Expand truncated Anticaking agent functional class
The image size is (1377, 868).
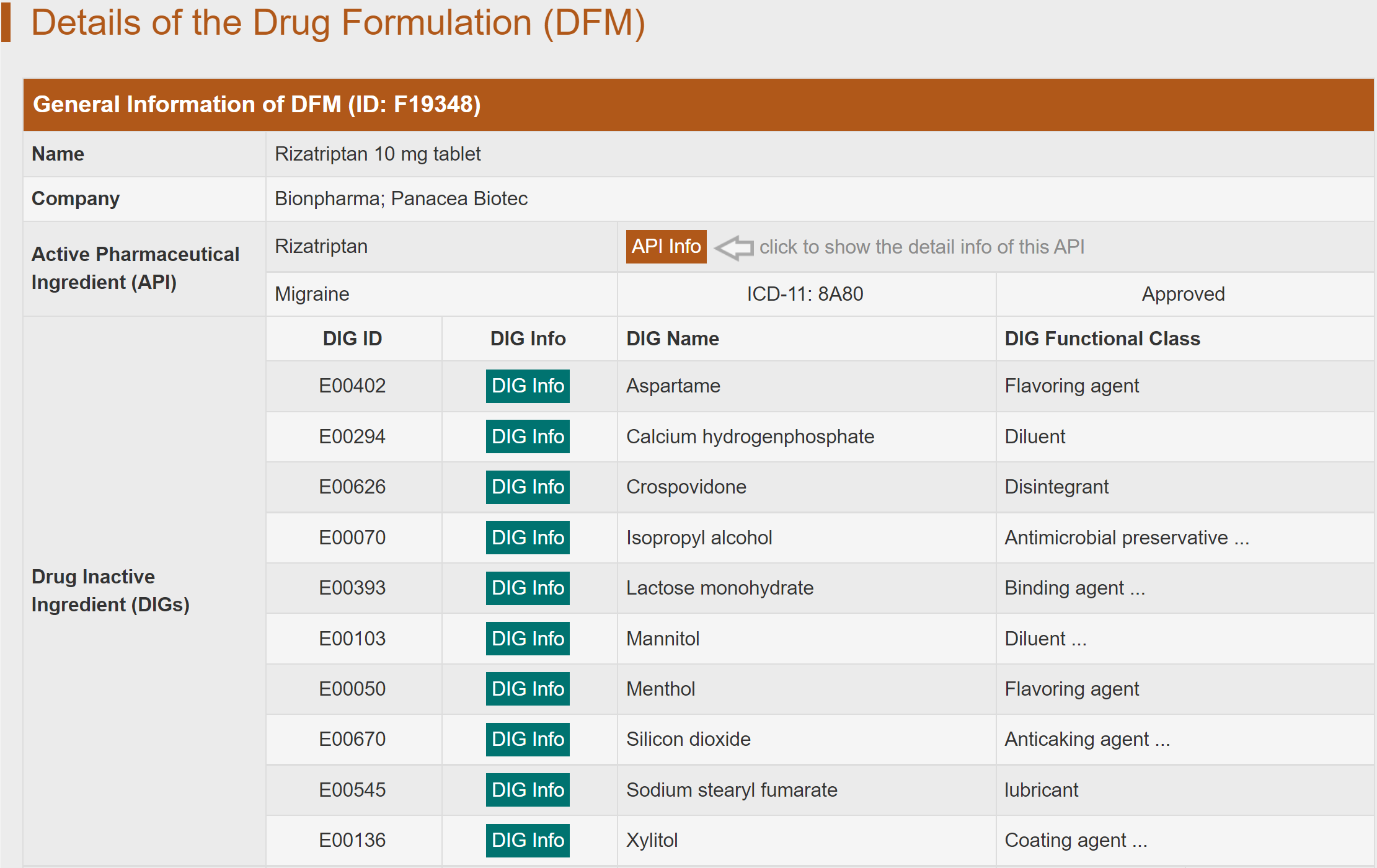point(1162,740)
